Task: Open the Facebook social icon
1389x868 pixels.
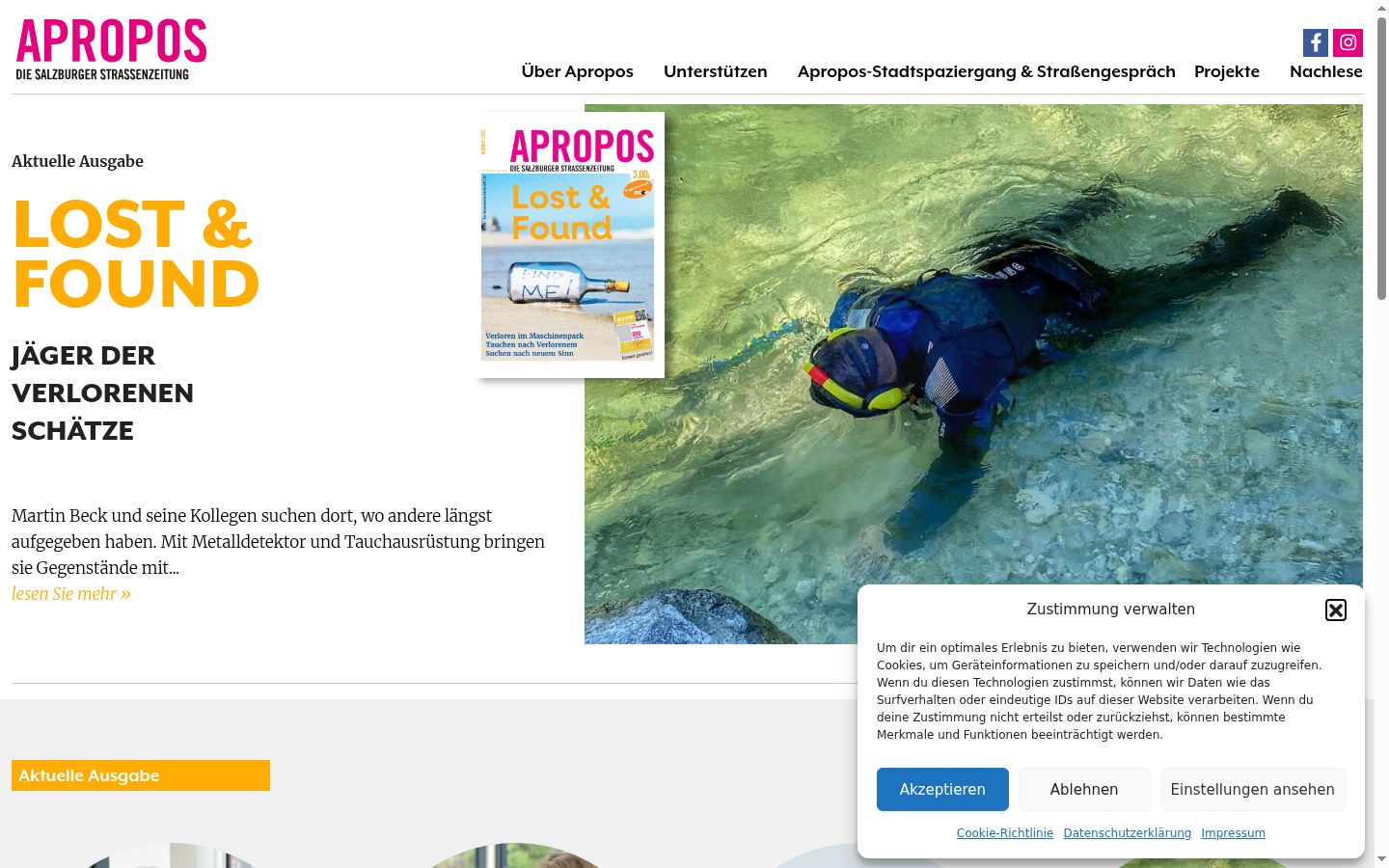Action: pyautogui.click(x=1316, y=42)
